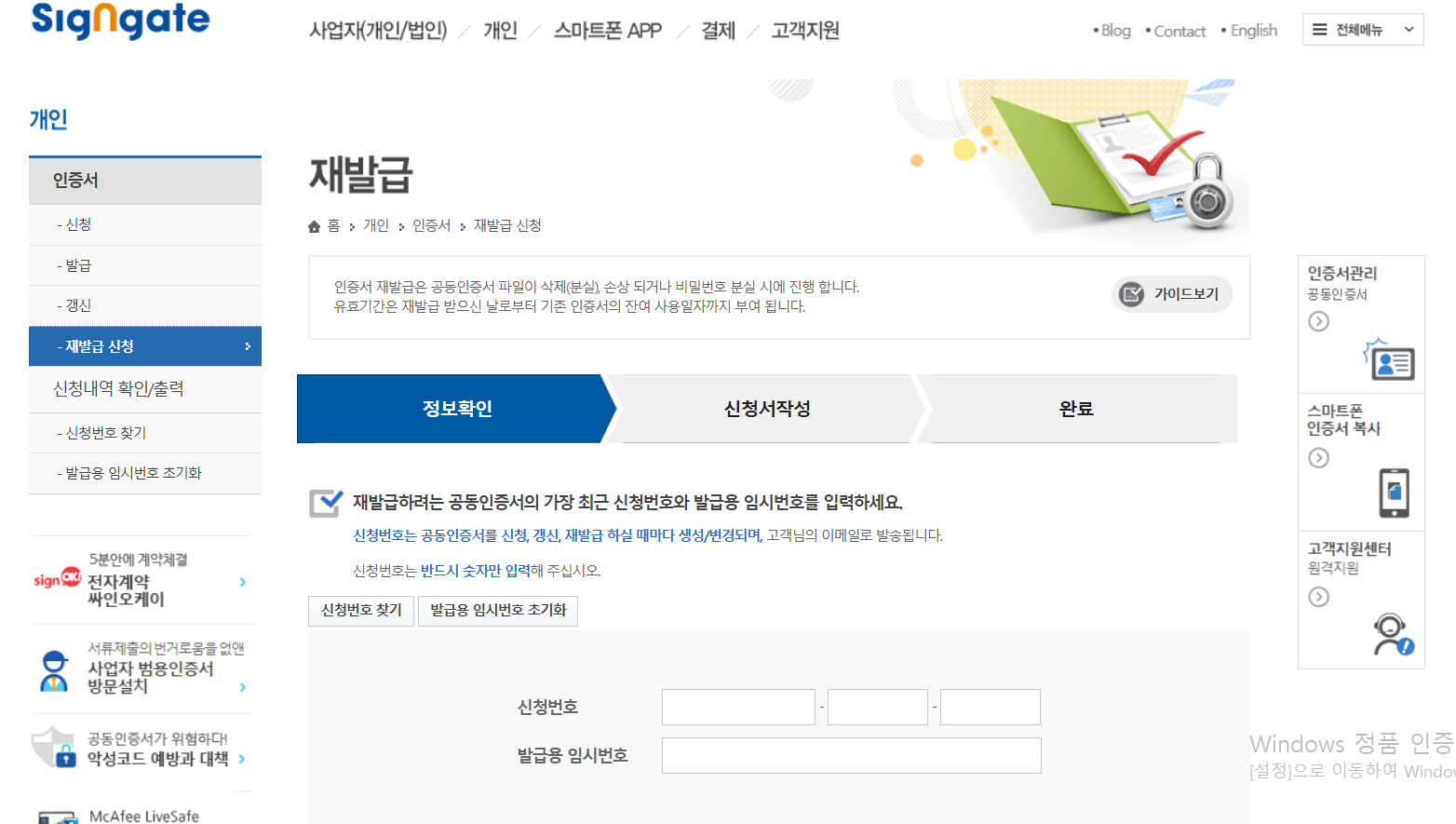Select 발급 in the sidebar

[145, 265]
